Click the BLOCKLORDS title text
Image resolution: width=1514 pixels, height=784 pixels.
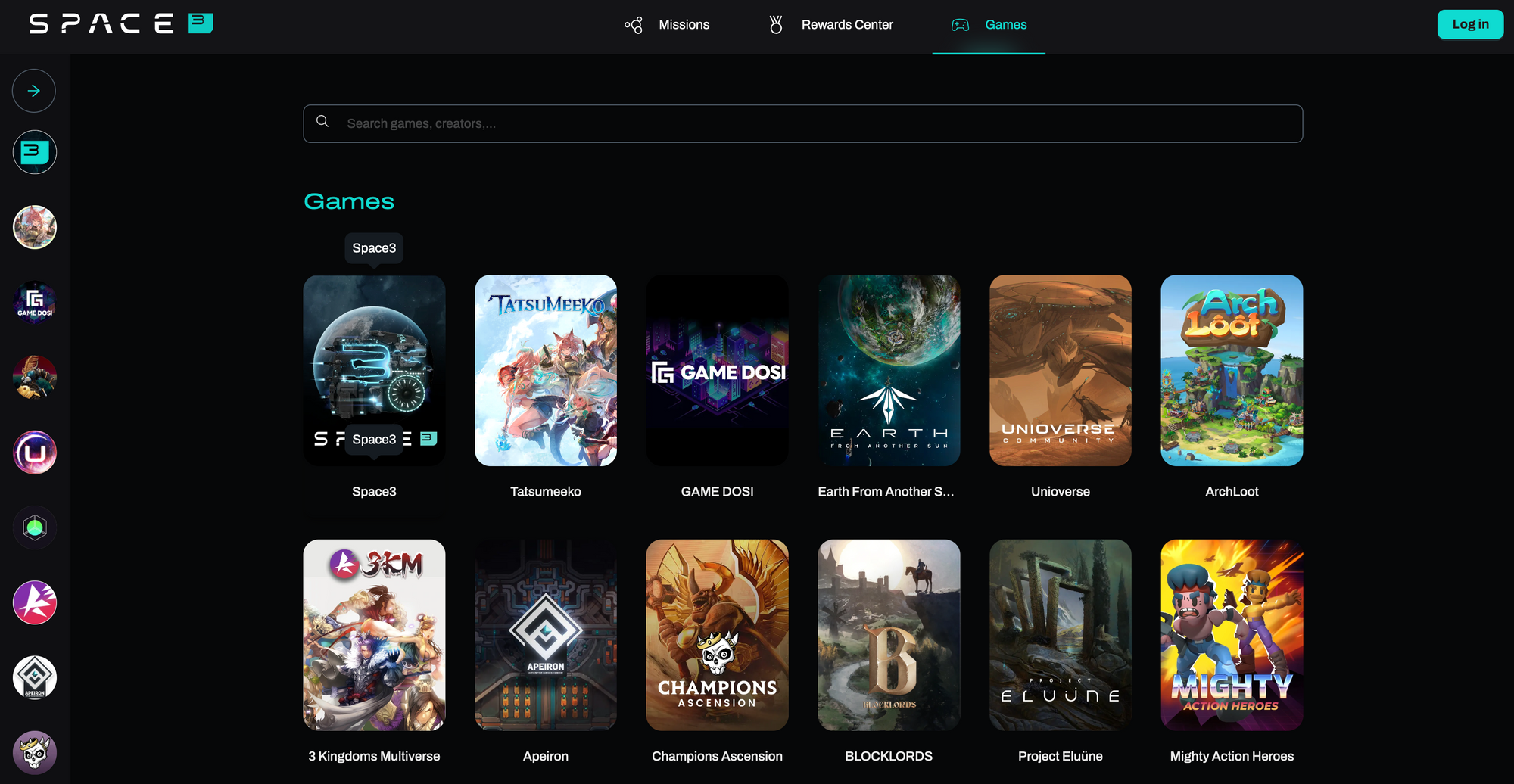tap(889, 756)
